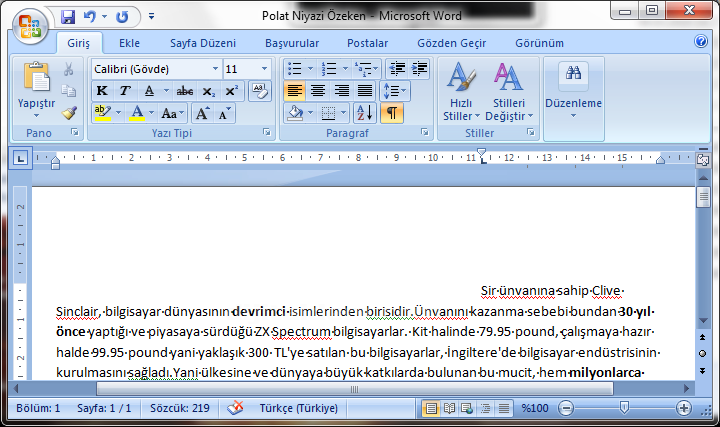The width and height of the screenshot is (720, 427).
Task: Save the document from the quick access toolbar
Action: pyautogui.click(x=68, y=17)
